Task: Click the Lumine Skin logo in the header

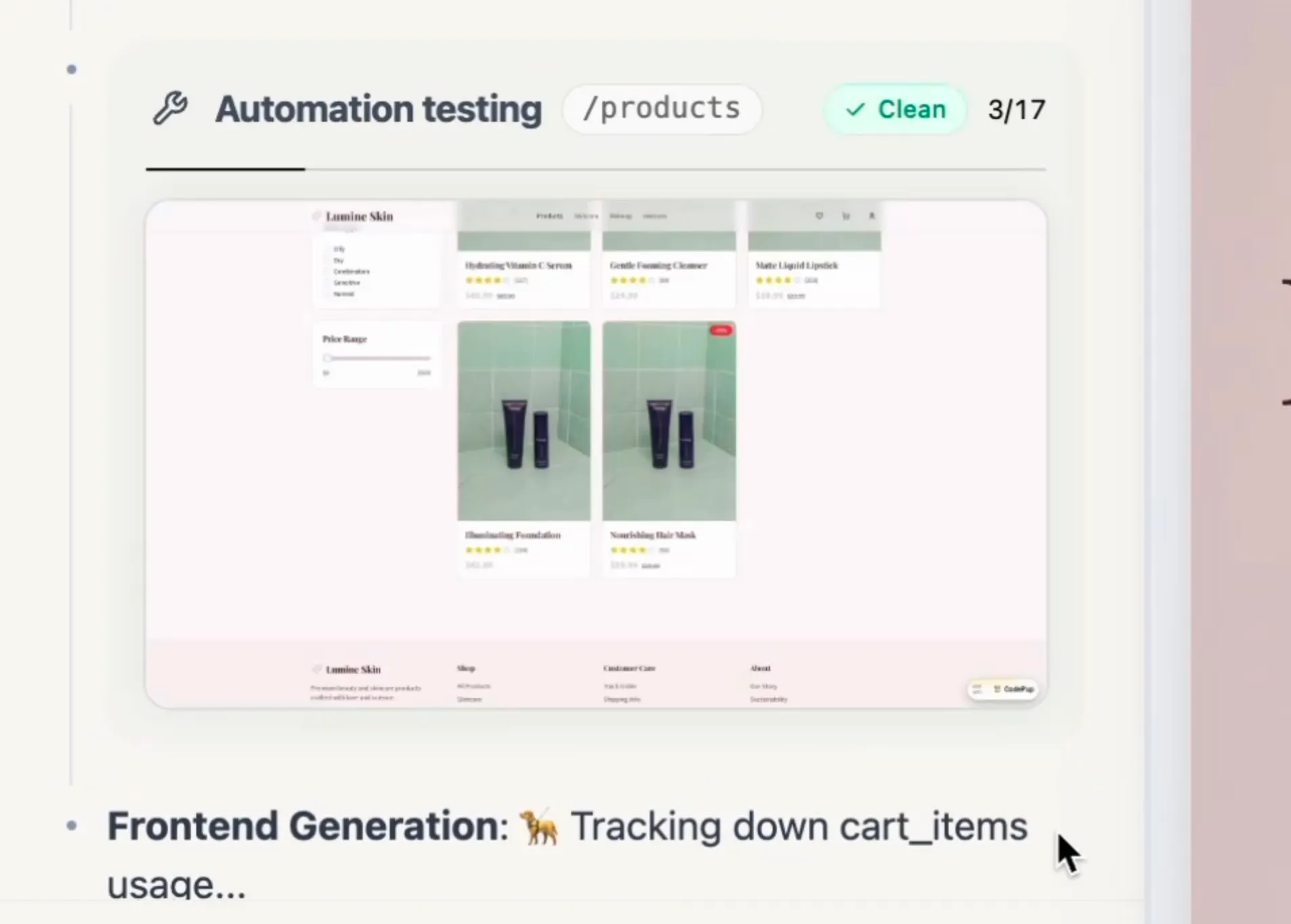Action: pos(353,216)
